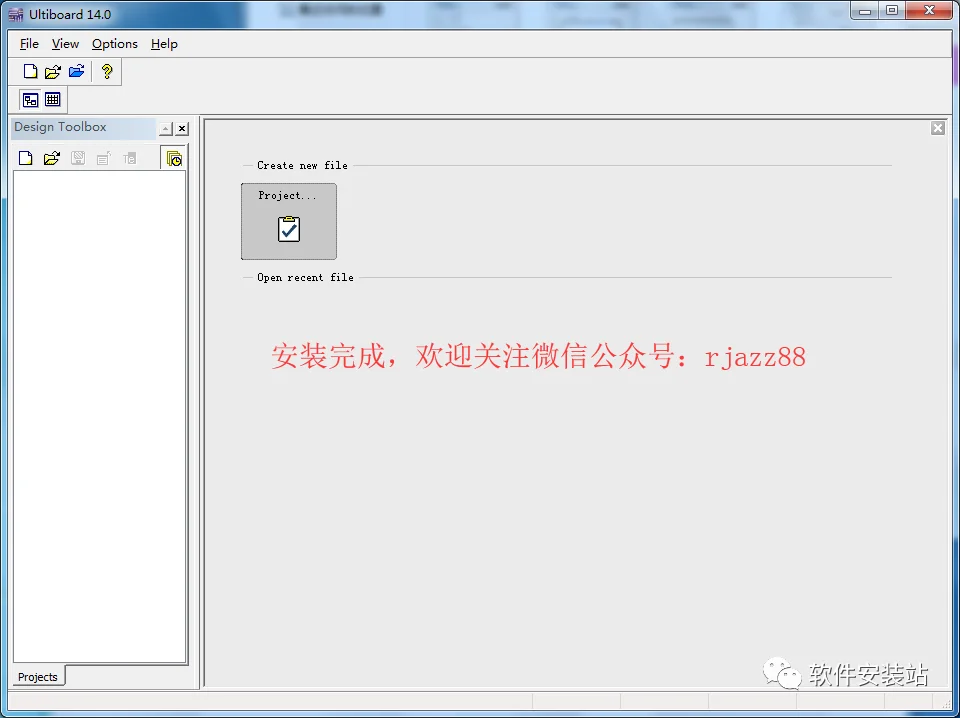Click the grayed Close project icon in Design Toolbox
This screenshot has height=718, width=960.
point(103,159)
